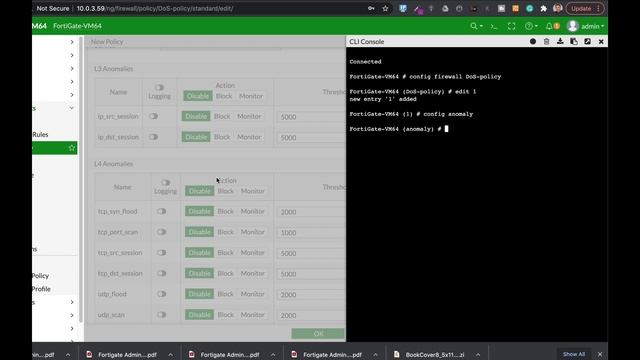Bookmark this page with the star icon
Image resolution: width=640 pixels, height=360 pixels.
click(x=385, y=8)
